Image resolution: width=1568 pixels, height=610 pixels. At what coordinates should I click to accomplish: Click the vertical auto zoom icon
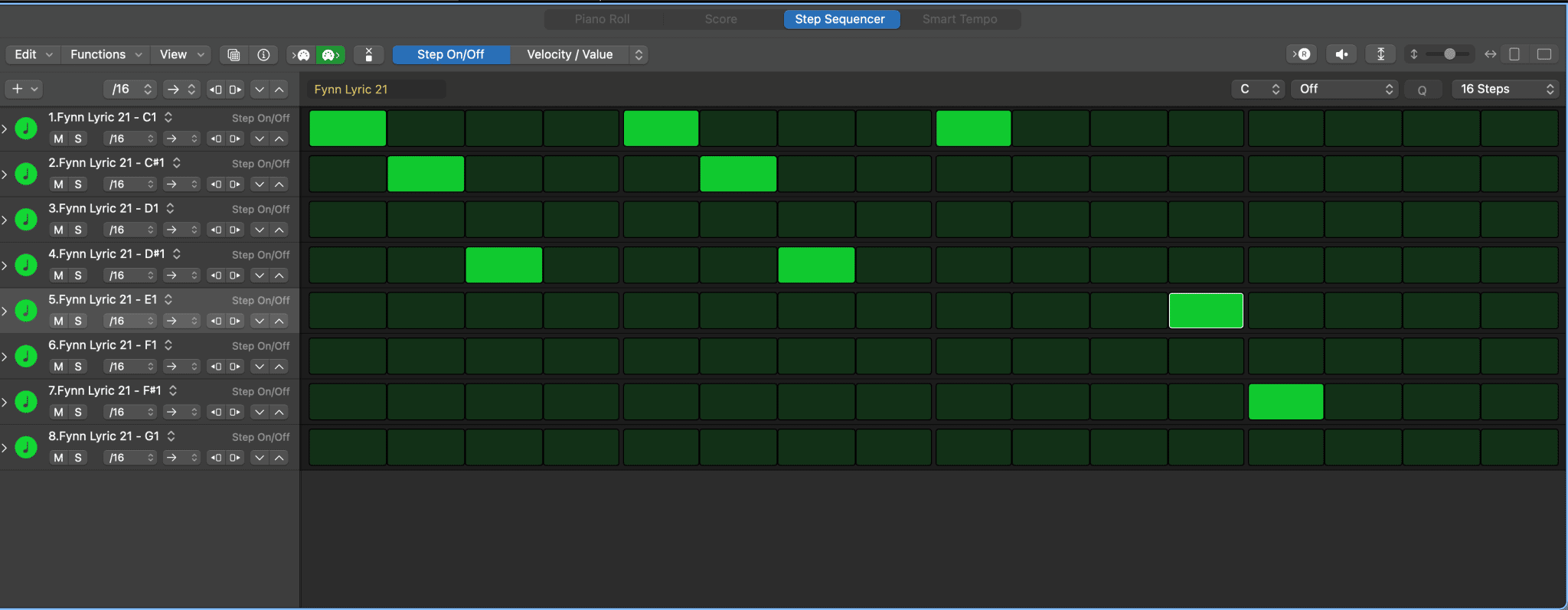point(1380,54)
